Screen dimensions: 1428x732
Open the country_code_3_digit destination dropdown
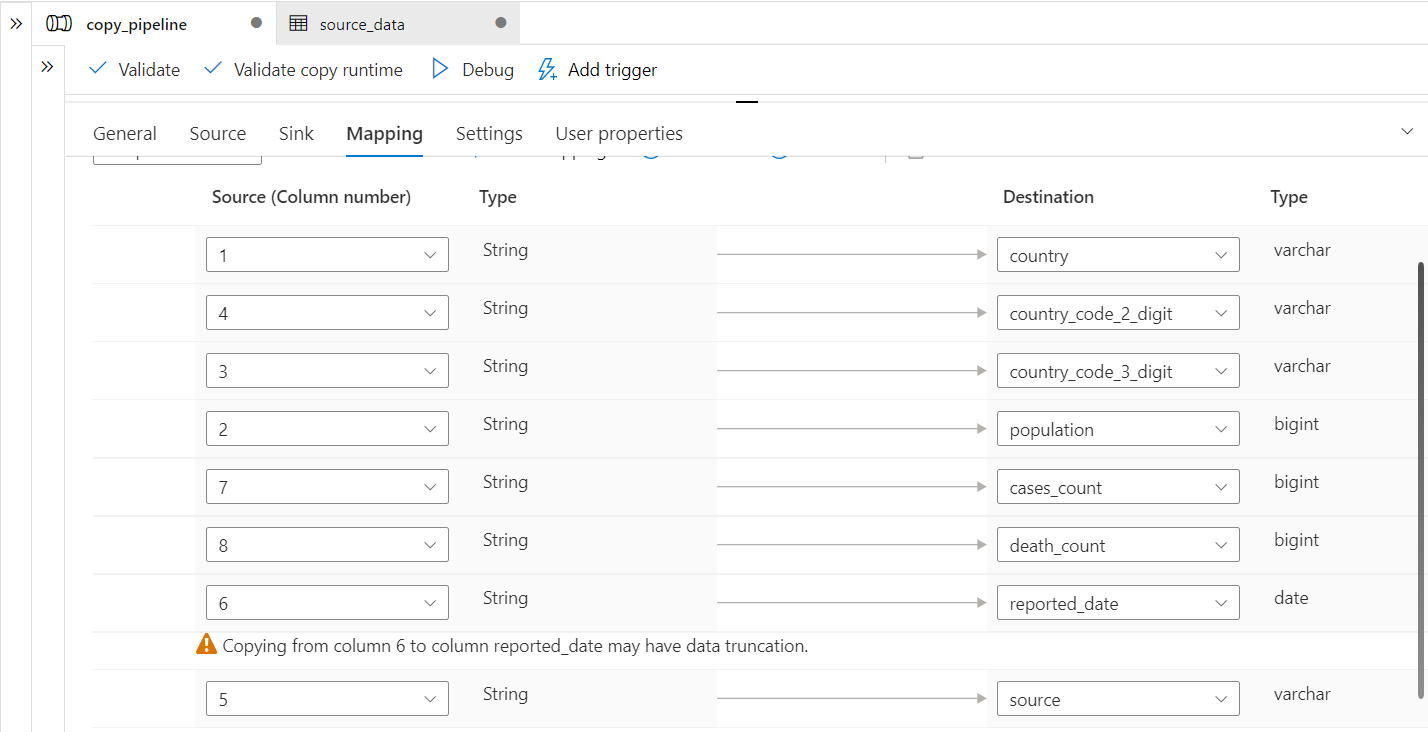pyautogui.click(x=1118, y=371)
